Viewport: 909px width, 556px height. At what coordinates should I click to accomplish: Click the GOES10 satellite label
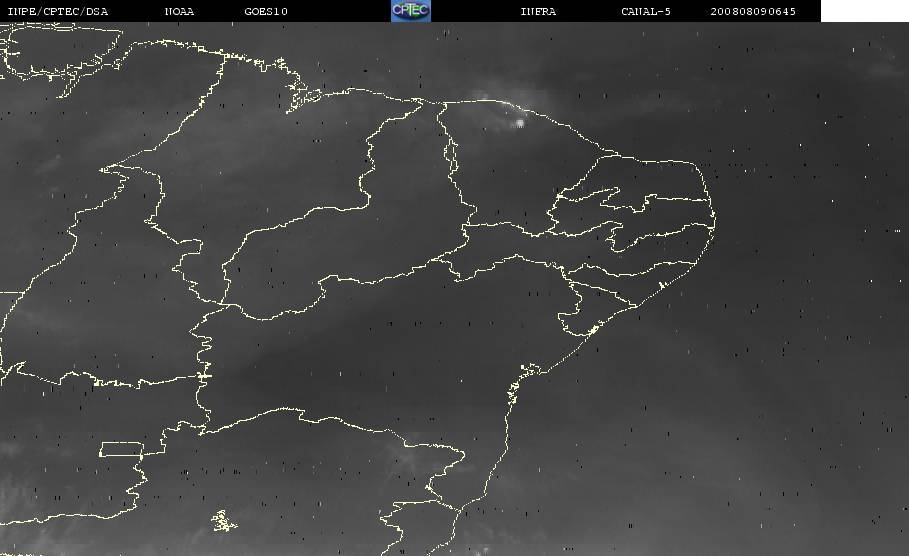pyautogui.click(x=266, y=11)
